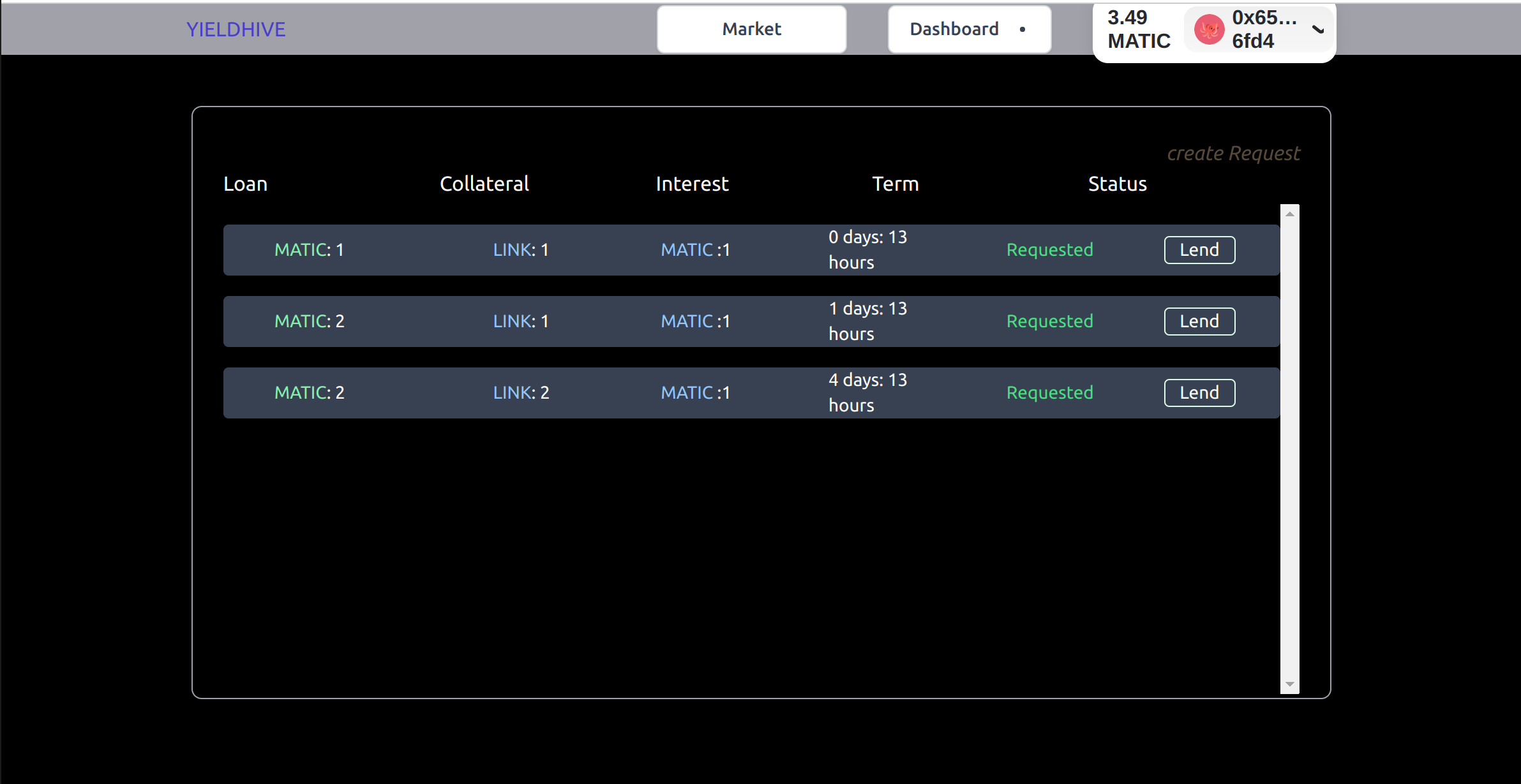
Task: Click the scrollbar up arrow
Action: click(1289, 214)
